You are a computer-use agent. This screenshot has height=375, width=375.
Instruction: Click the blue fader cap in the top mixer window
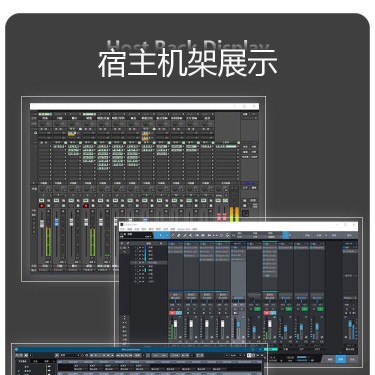tap(56, 222)
